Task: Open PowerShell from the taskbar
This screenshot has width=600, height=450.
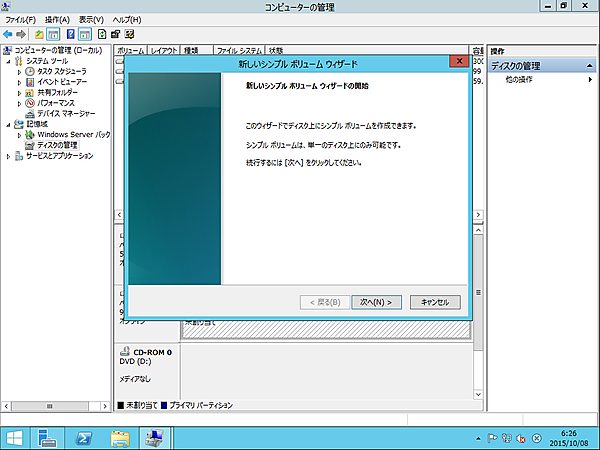Action: pos(86,437)
